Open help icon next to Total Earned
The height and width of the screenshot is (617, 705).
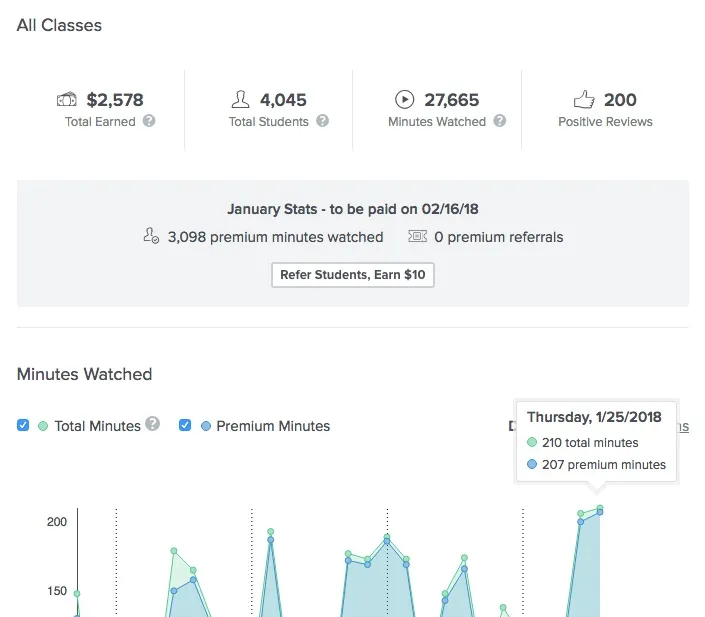(149, 121)
